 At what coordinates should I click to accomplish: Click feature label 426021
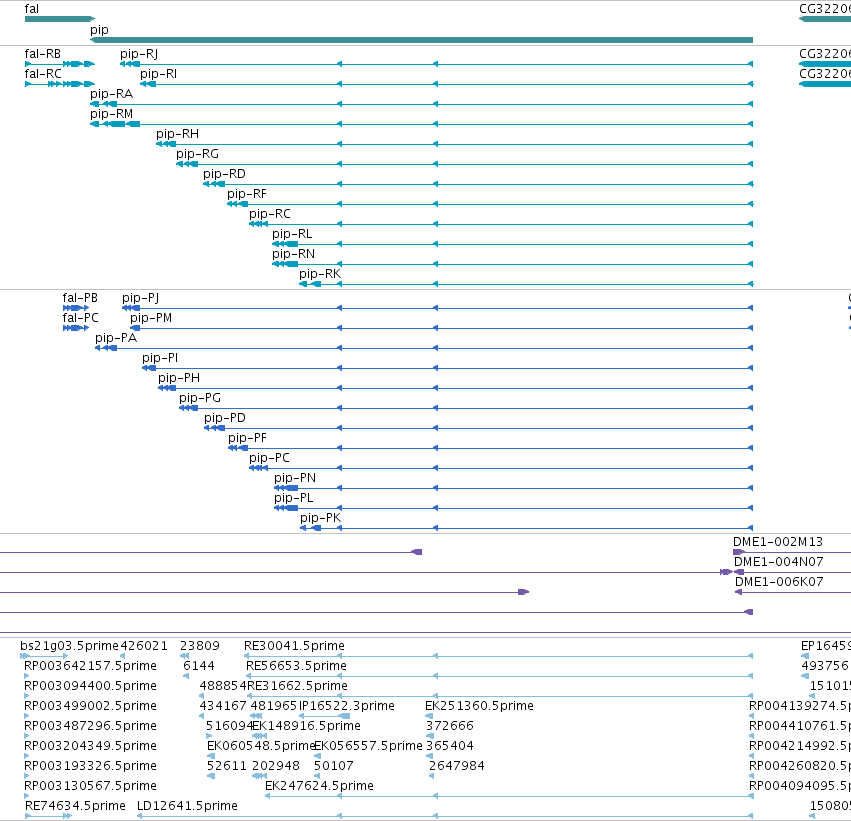coord(144,646)
